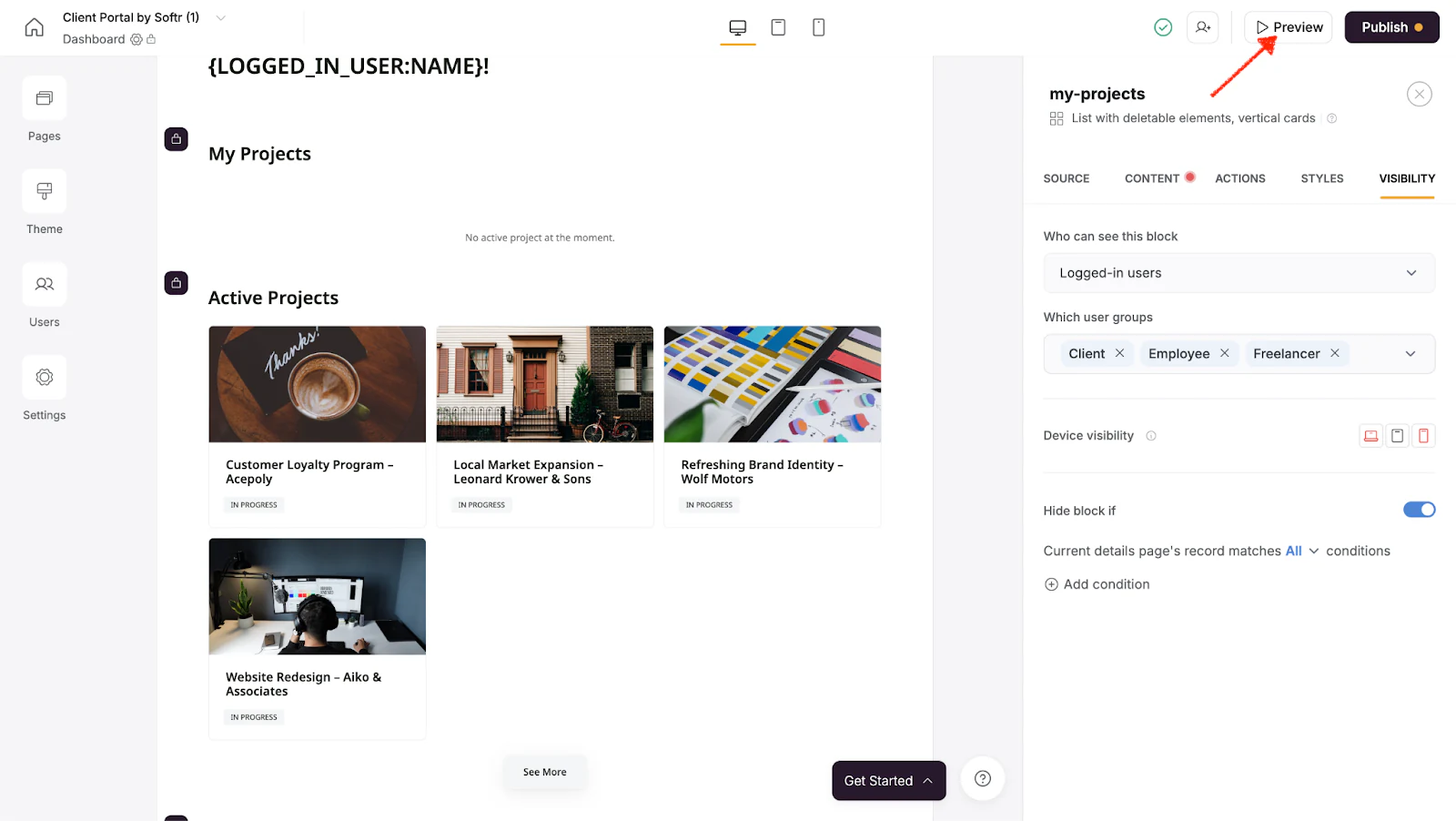Toggle the Hide block if switch
This screenshot has height=821, width=1456.
tap(1419, 510)
